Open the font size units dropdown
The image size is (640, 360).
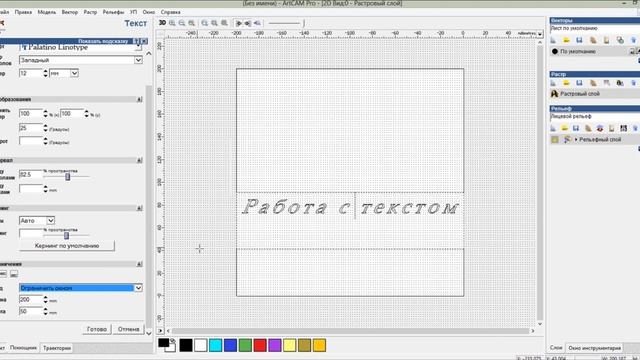point(74,73)
